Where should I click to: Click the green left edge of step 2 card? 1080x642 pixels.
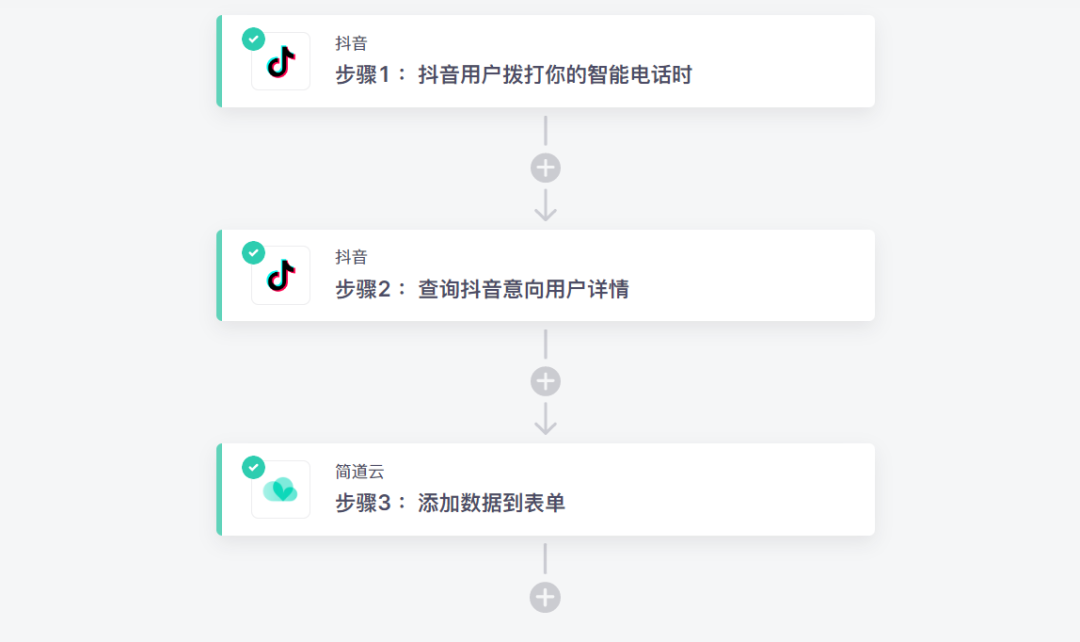219,275
